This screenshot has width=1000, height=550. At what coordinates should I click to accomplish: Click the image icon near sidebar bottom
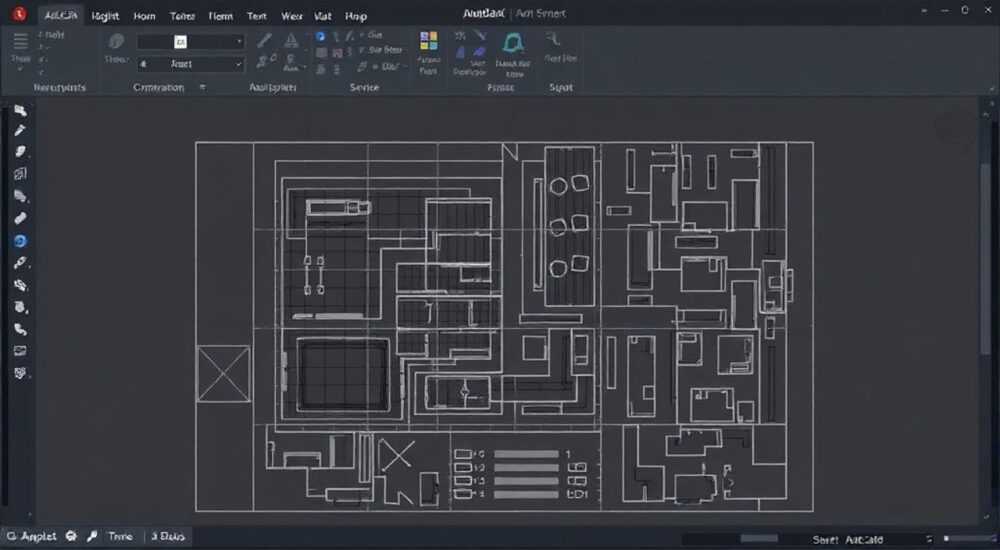pos(20,350)
